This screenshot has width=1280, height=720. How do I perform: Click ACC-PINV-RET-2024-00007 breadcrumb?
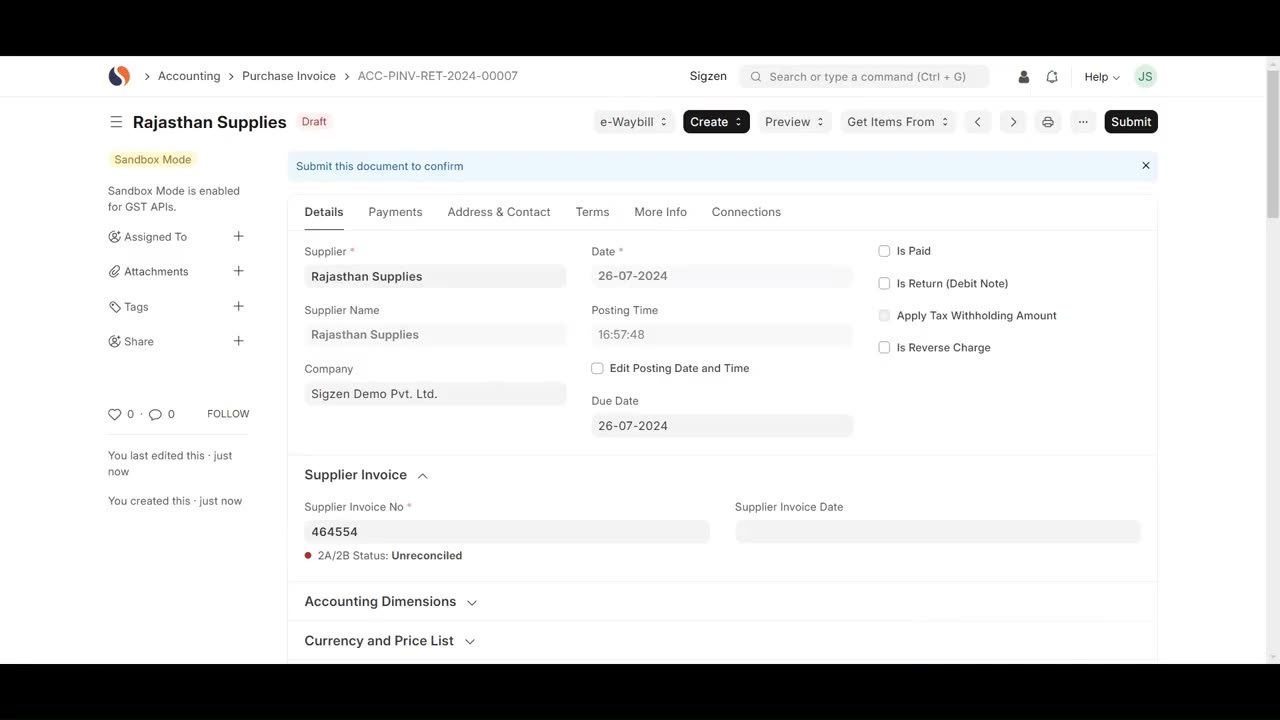coord(438,76)
